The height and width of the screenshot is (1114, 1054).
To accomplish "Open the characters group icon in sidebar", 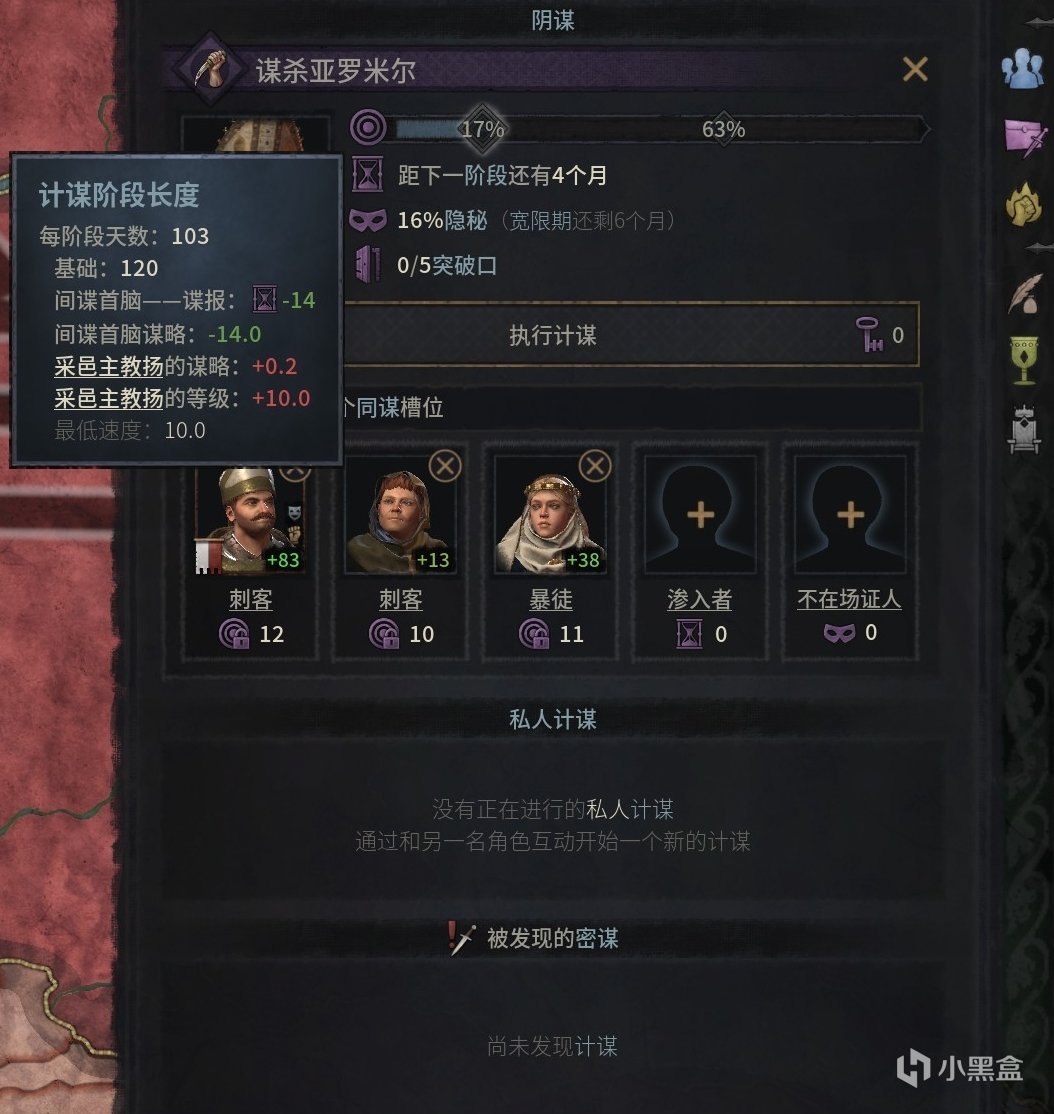I will 1022,68.
